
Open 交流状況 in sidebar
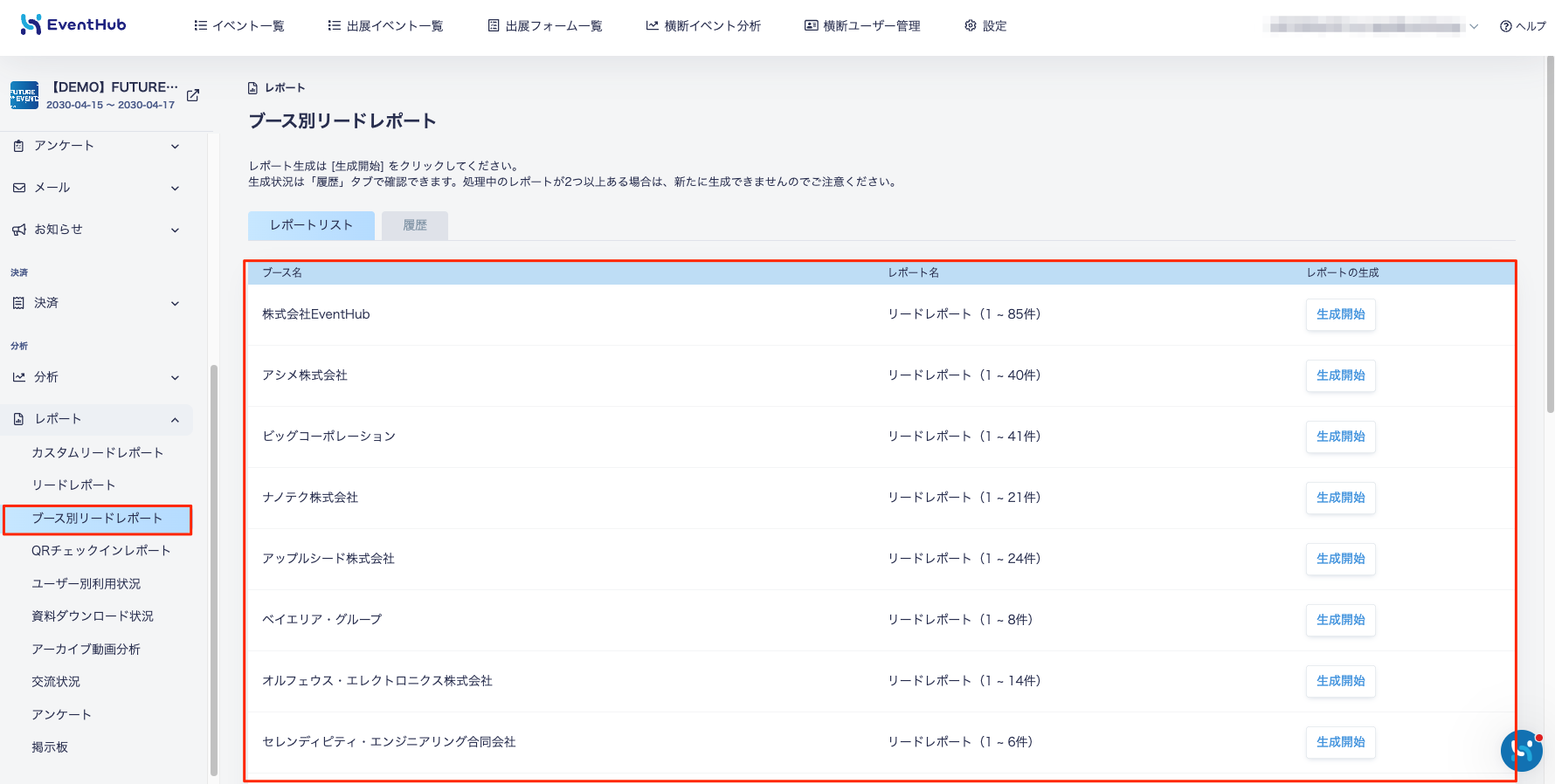coord(56,681)
